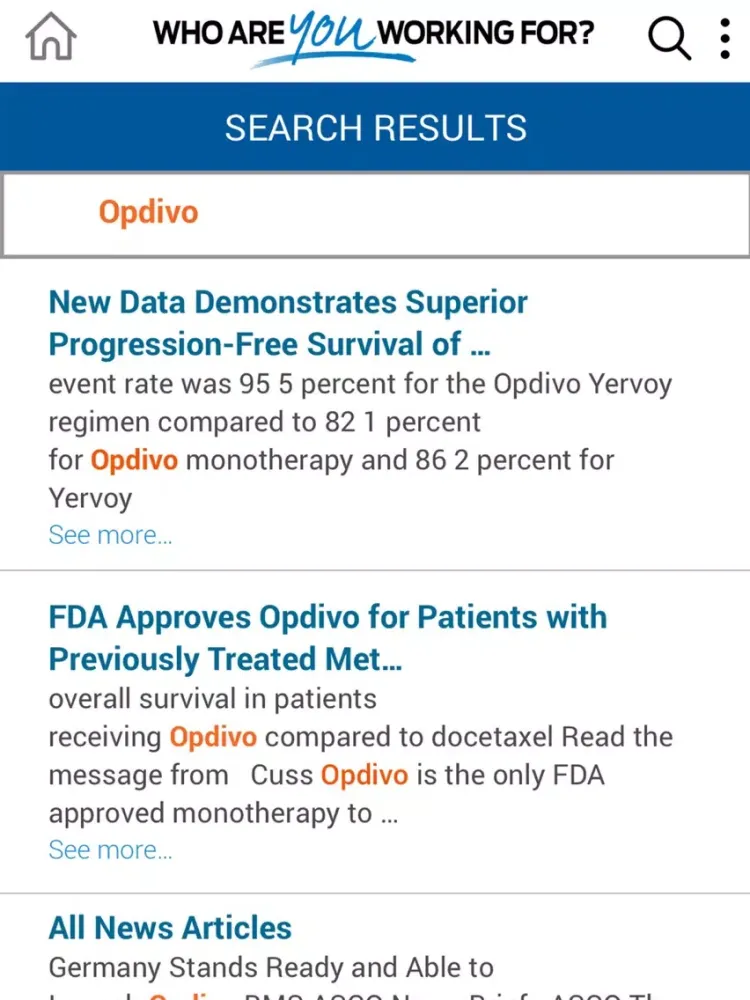Click highlighted Opdivo before 'compared to docetaxel'
Viewport: 750px width, 1000px height.
[x=213, y=737]
